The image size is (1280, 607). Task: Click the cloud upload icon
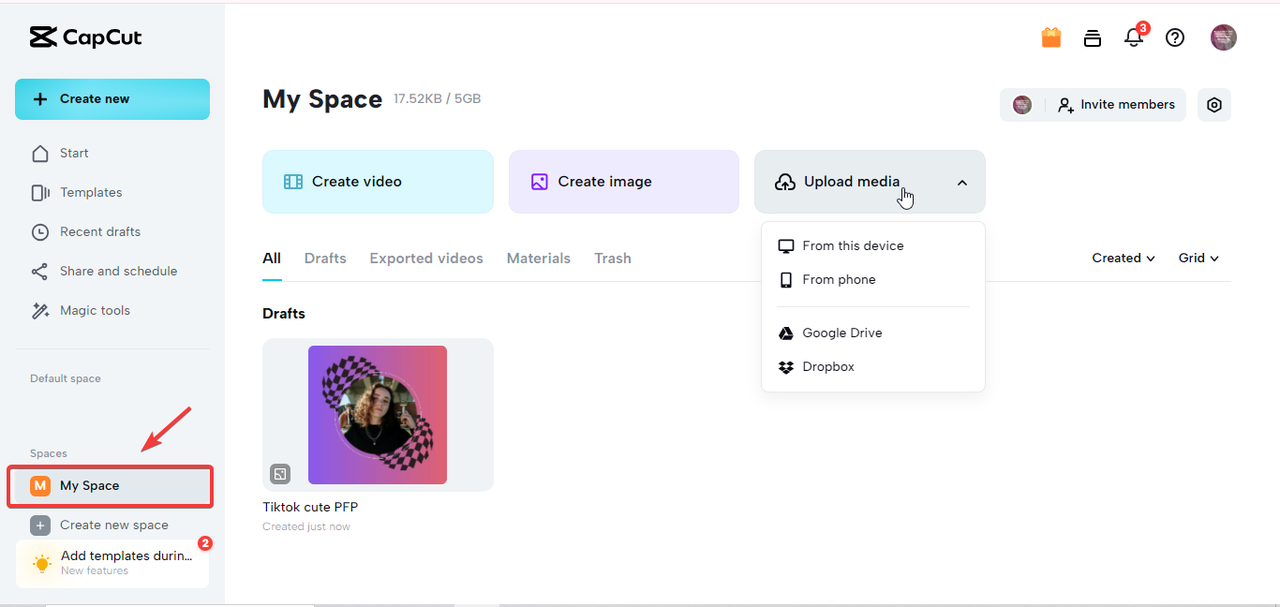(786, 182)
